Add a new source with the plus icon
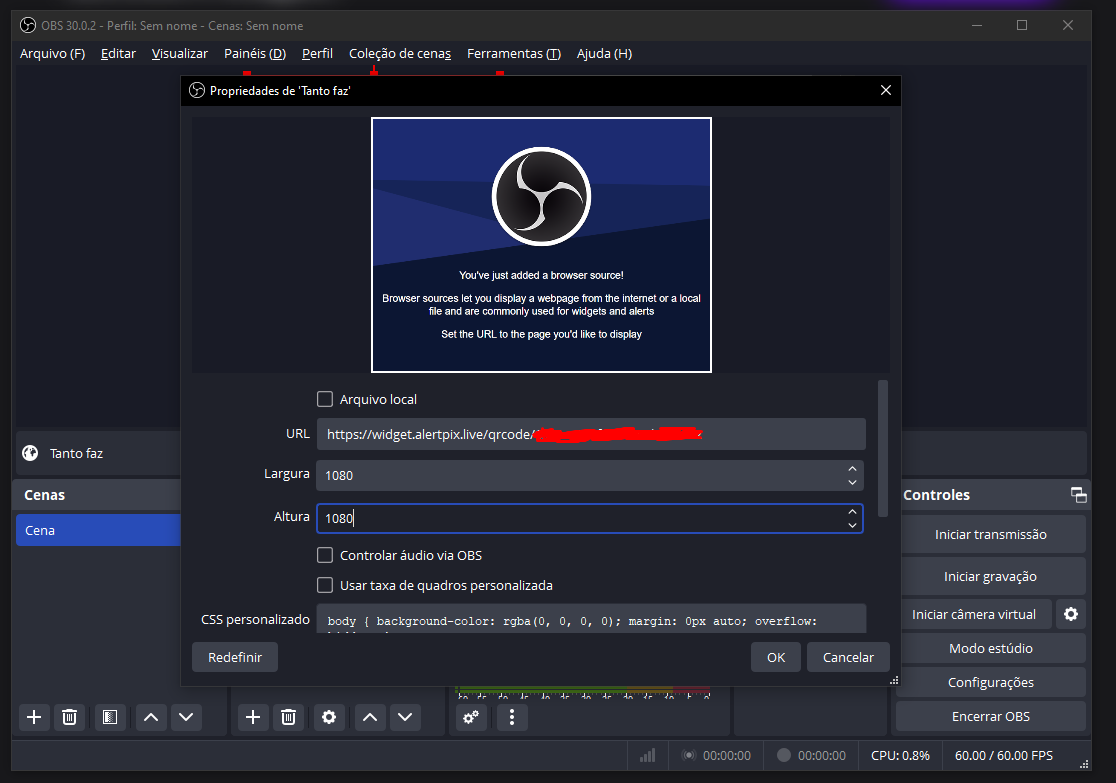 tap(252, 717)
